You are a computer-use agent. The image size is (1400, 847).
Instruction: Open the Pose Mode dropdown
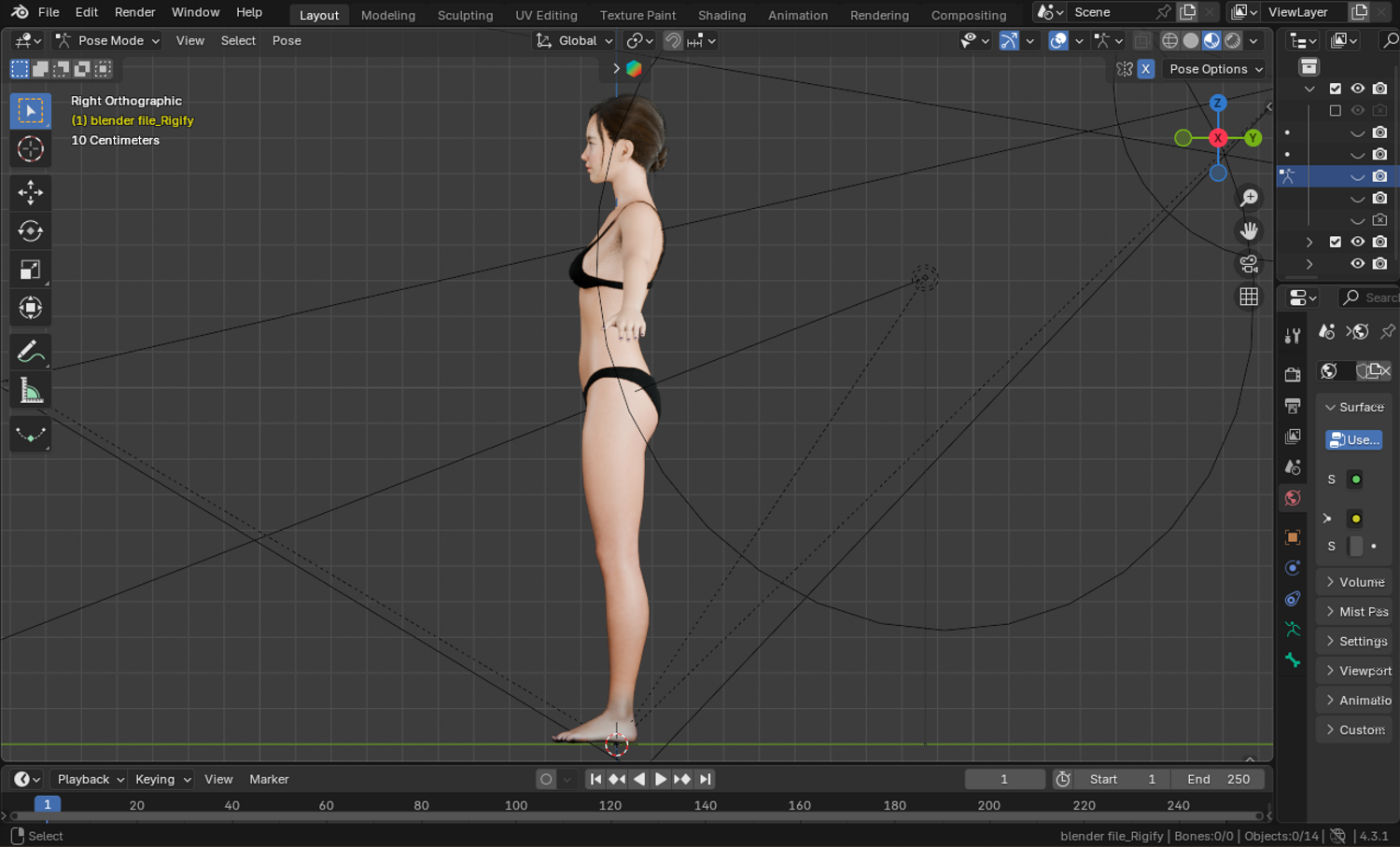tap(106, 41)
